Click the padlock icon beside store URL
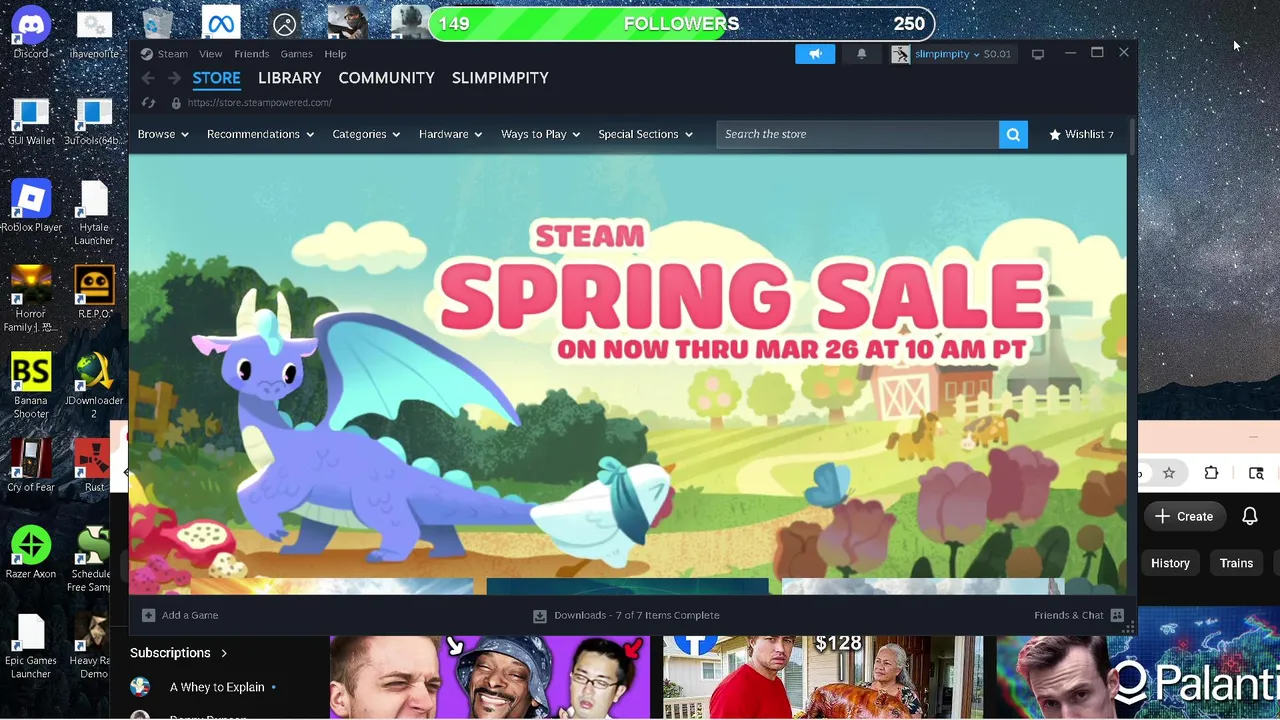 pos(176,103)
